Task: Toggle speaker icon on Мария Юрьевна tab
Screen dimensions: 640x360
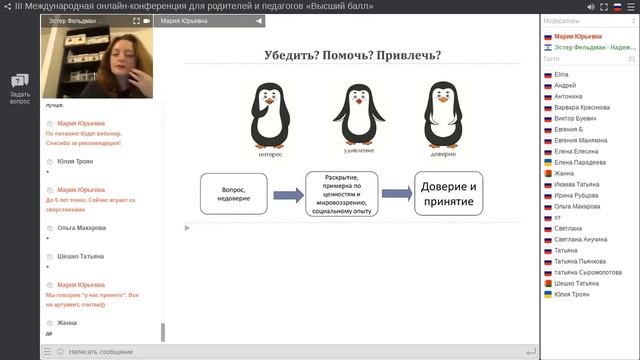Action: click(x=259, y=21)
